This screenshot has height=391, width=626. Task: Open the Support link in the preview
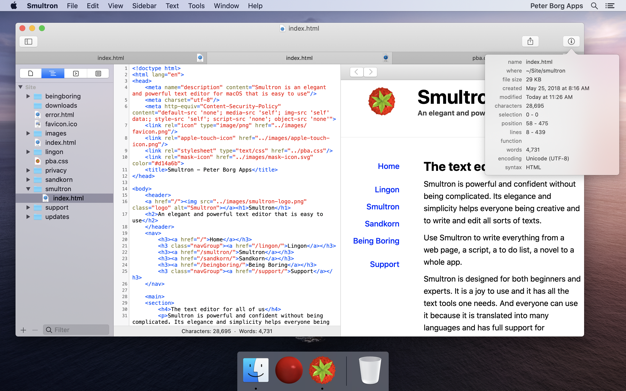384,264
